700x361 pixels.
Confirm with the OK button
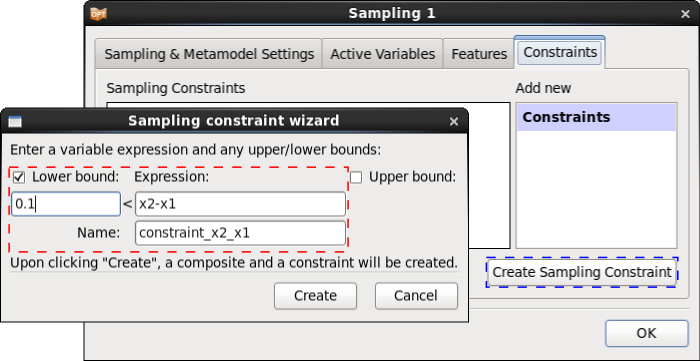(x=646, y=333)
